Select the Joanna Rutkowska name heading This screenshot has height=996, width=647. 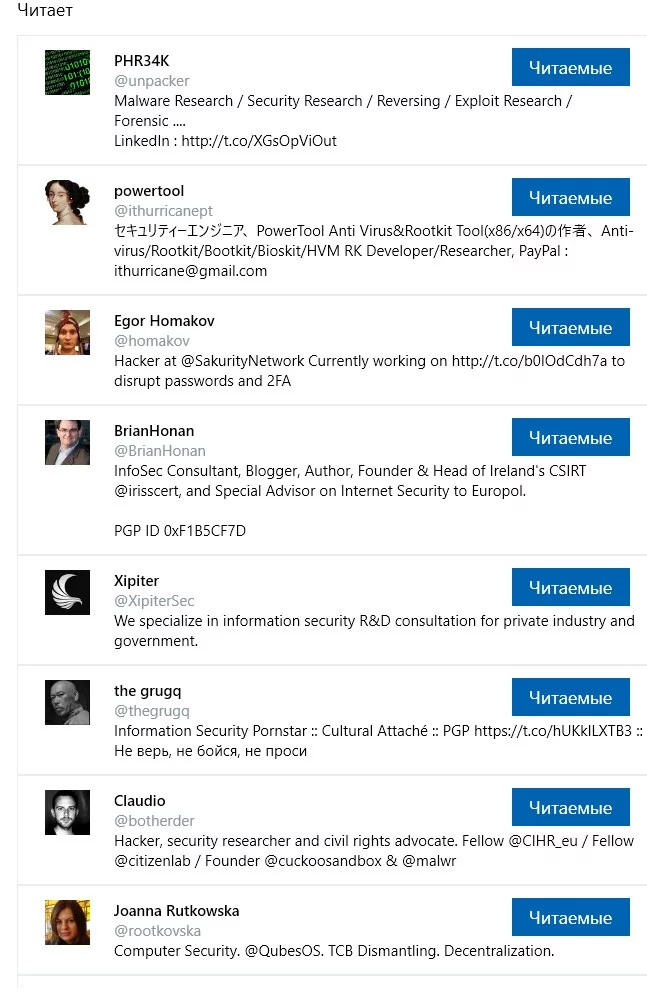(176, 911)
